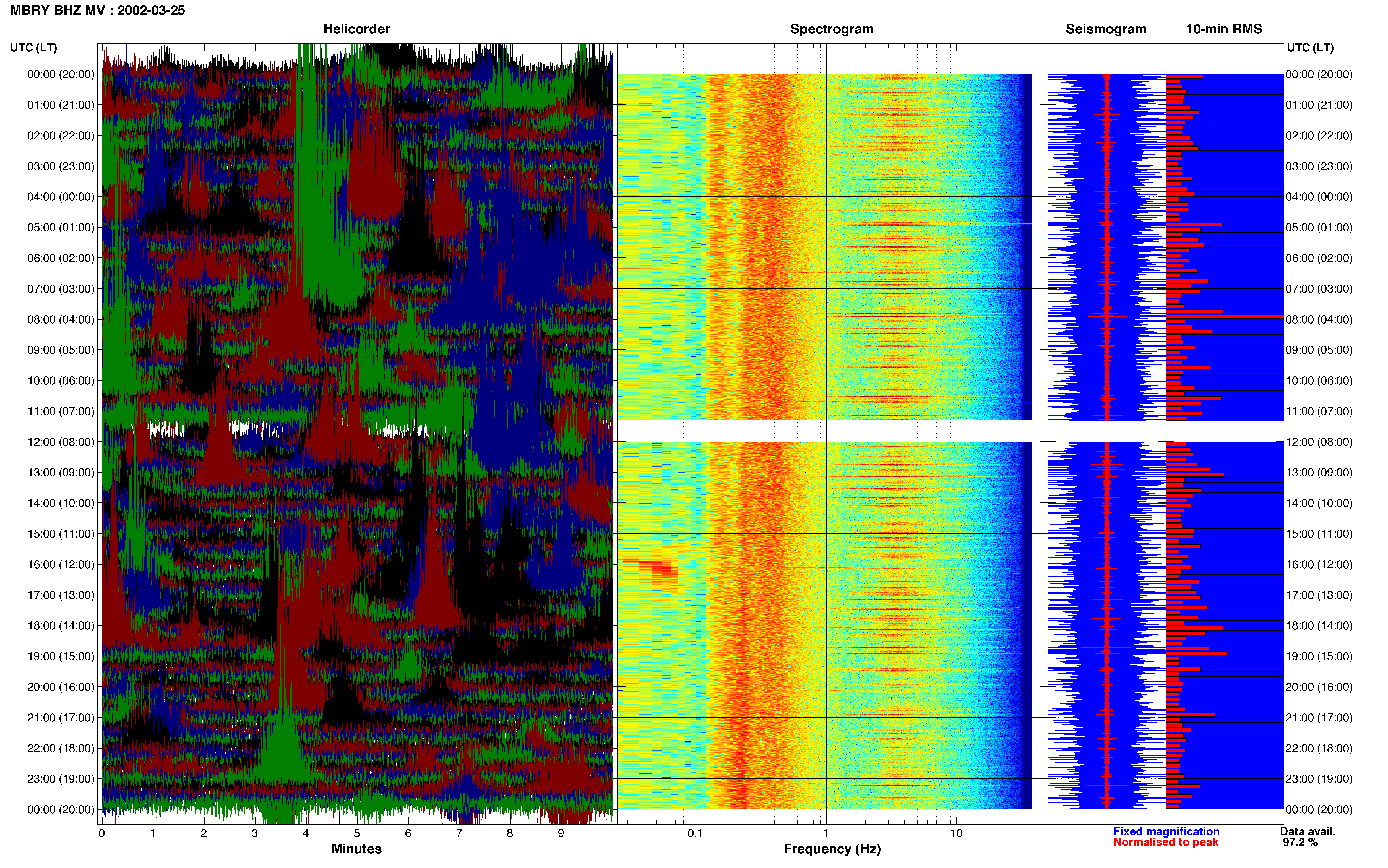
Task: Click right time label 23:00 (19:00)
Action: (x=1319, y=778)
